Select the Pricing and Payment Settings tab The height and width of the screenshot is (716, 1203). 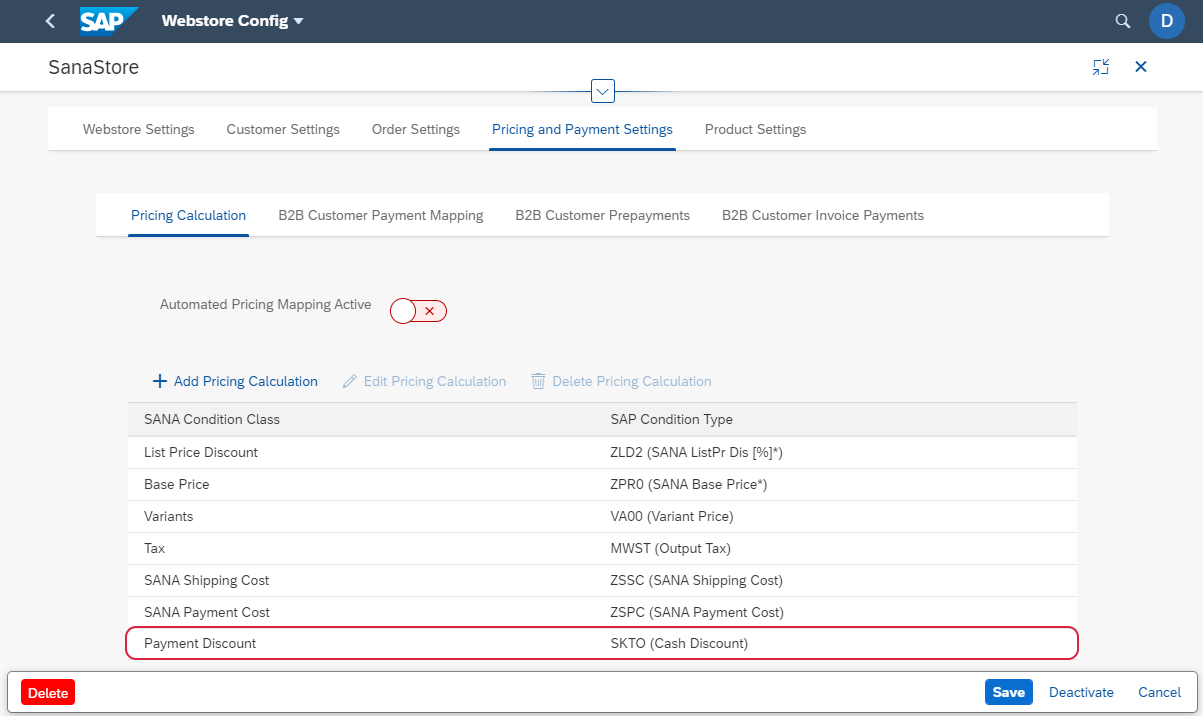pyautogui.click(x=582, y=130)
